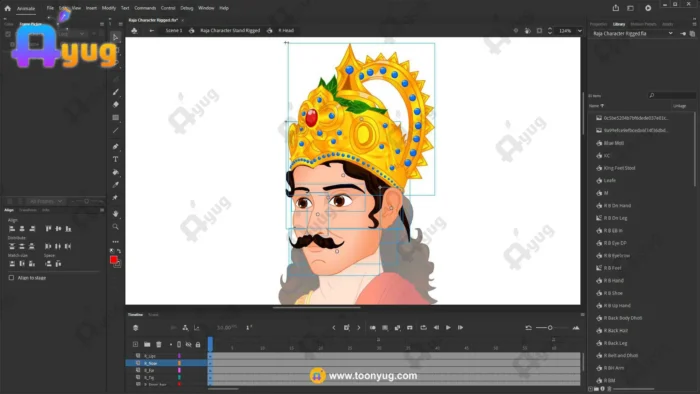Switch to the Transform tab
Viewport: 700px width, 394px height.
[28, 210]
